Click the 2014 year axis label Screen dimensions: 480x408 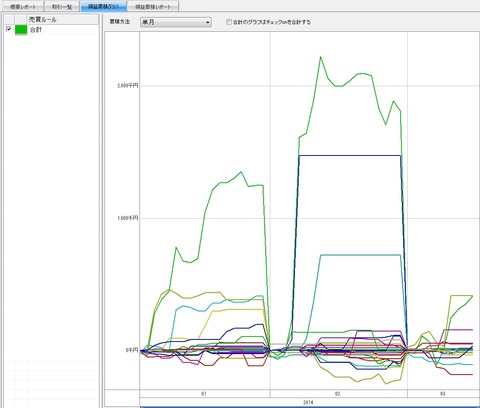pyautogui.click(x=308, y=402)
